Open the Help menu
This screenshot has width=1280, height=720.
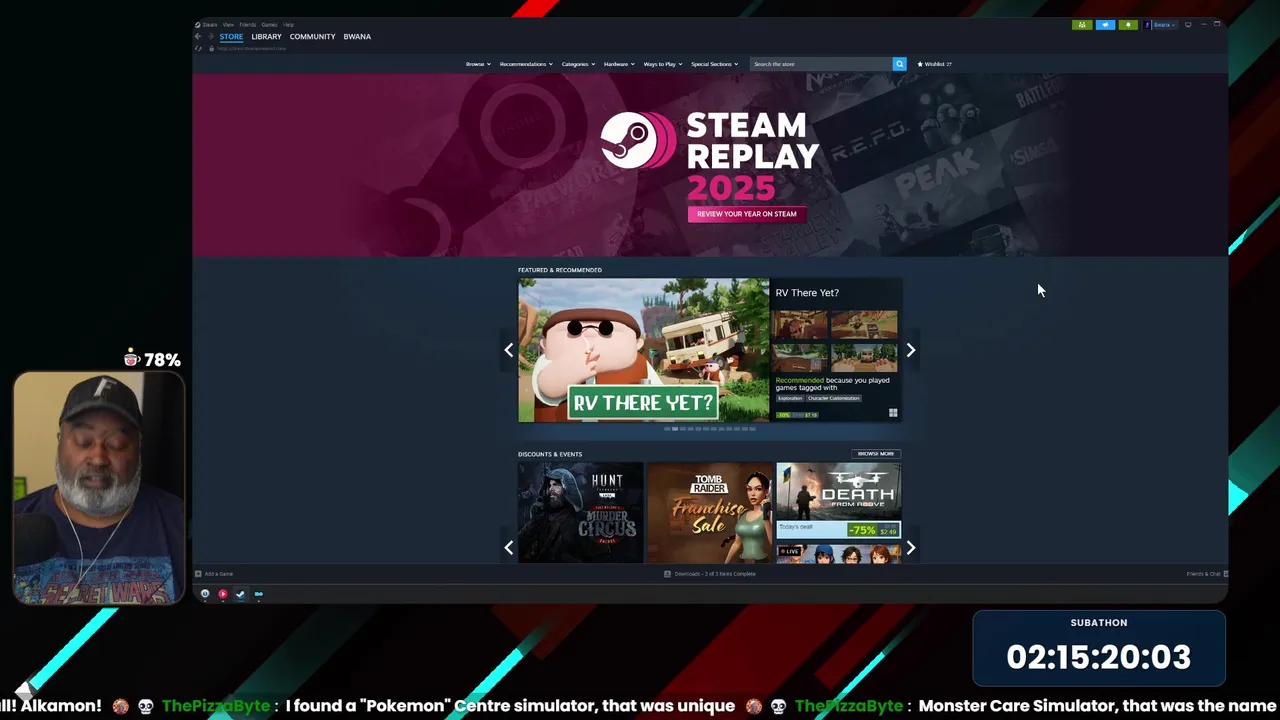click(288, 24)
